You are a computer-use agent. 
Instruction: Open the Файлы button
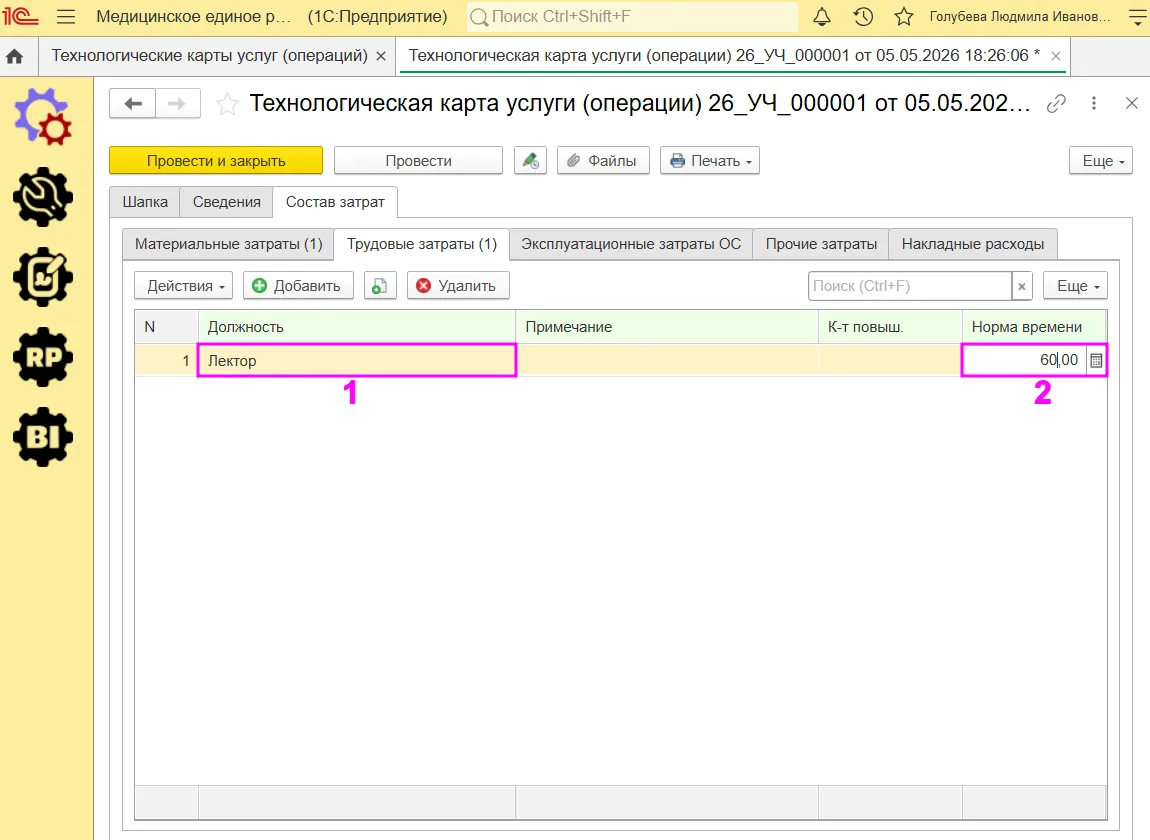pos(603,161)
